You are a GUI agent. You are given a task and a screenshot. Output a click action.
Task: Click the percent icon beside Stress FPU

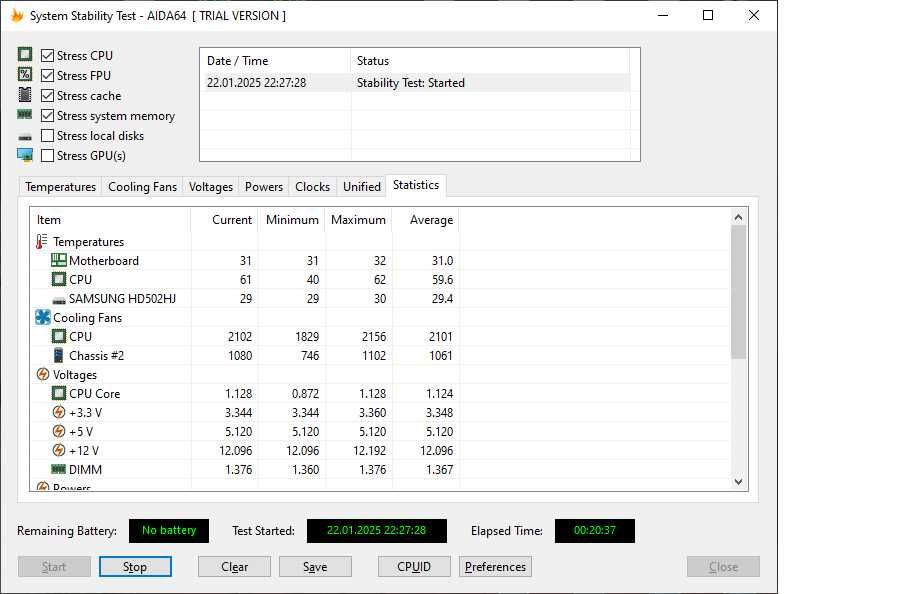pyautogui.click(x=25, y=74)
